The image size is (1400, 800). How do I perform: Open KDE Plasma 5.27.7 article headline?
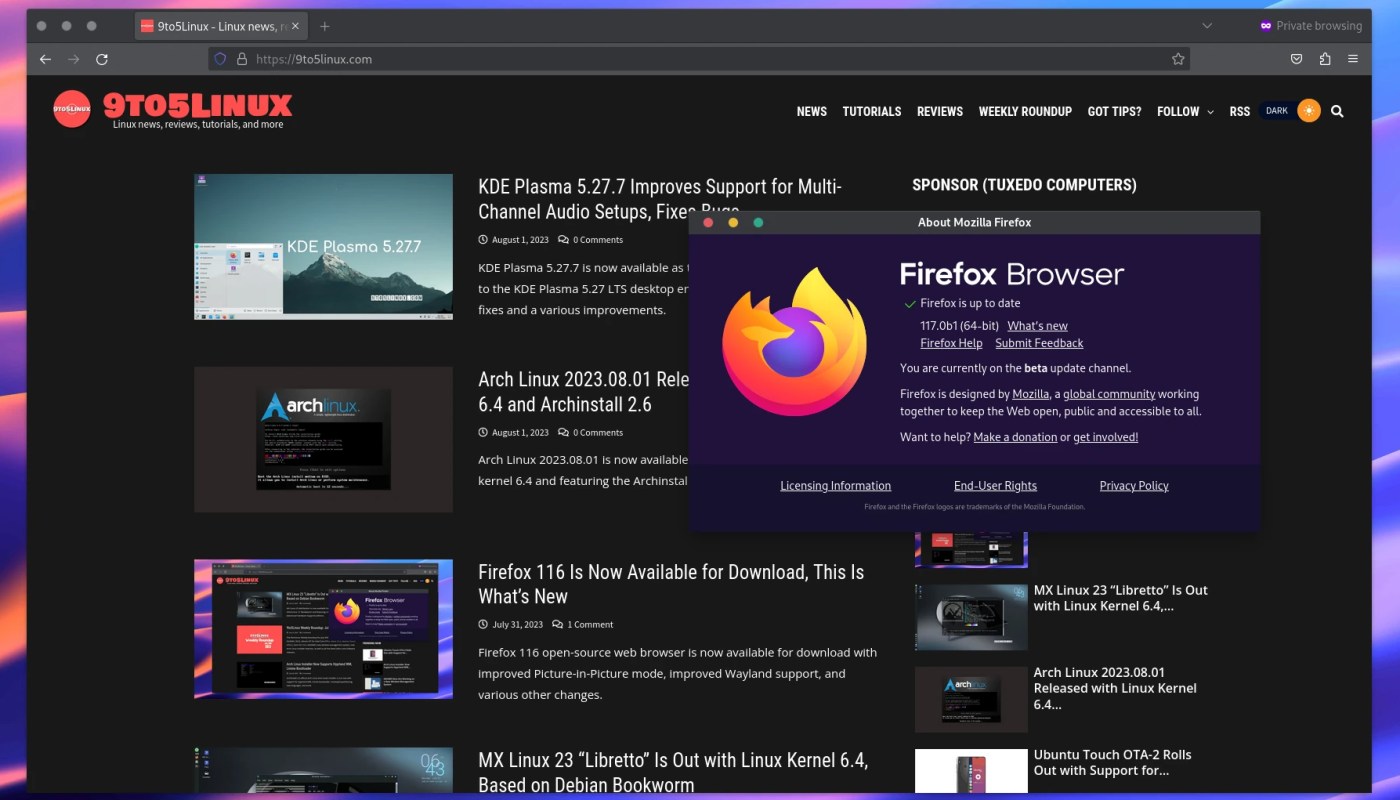660,198
